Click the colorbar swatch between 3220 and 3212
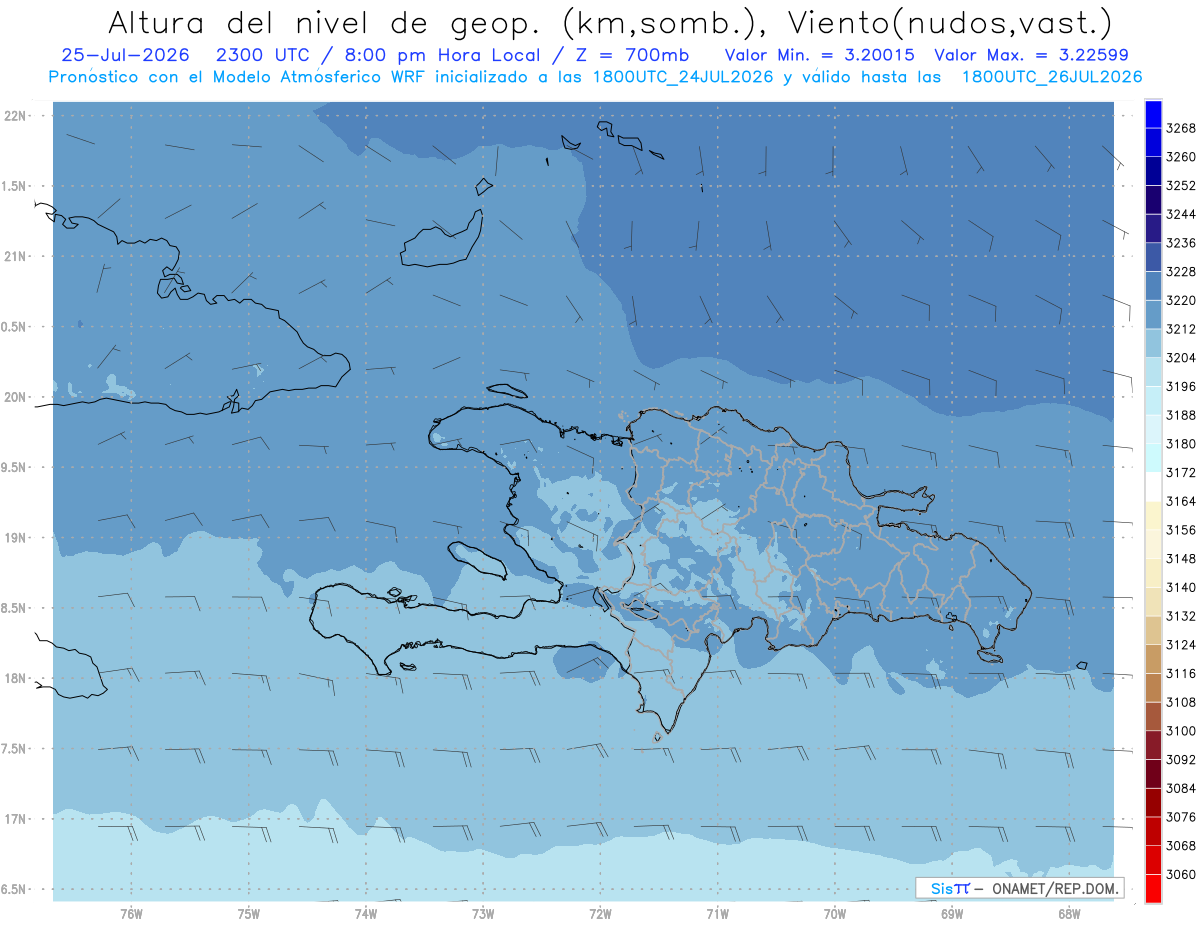The image size is (1200, 927). click(1153, 314)
